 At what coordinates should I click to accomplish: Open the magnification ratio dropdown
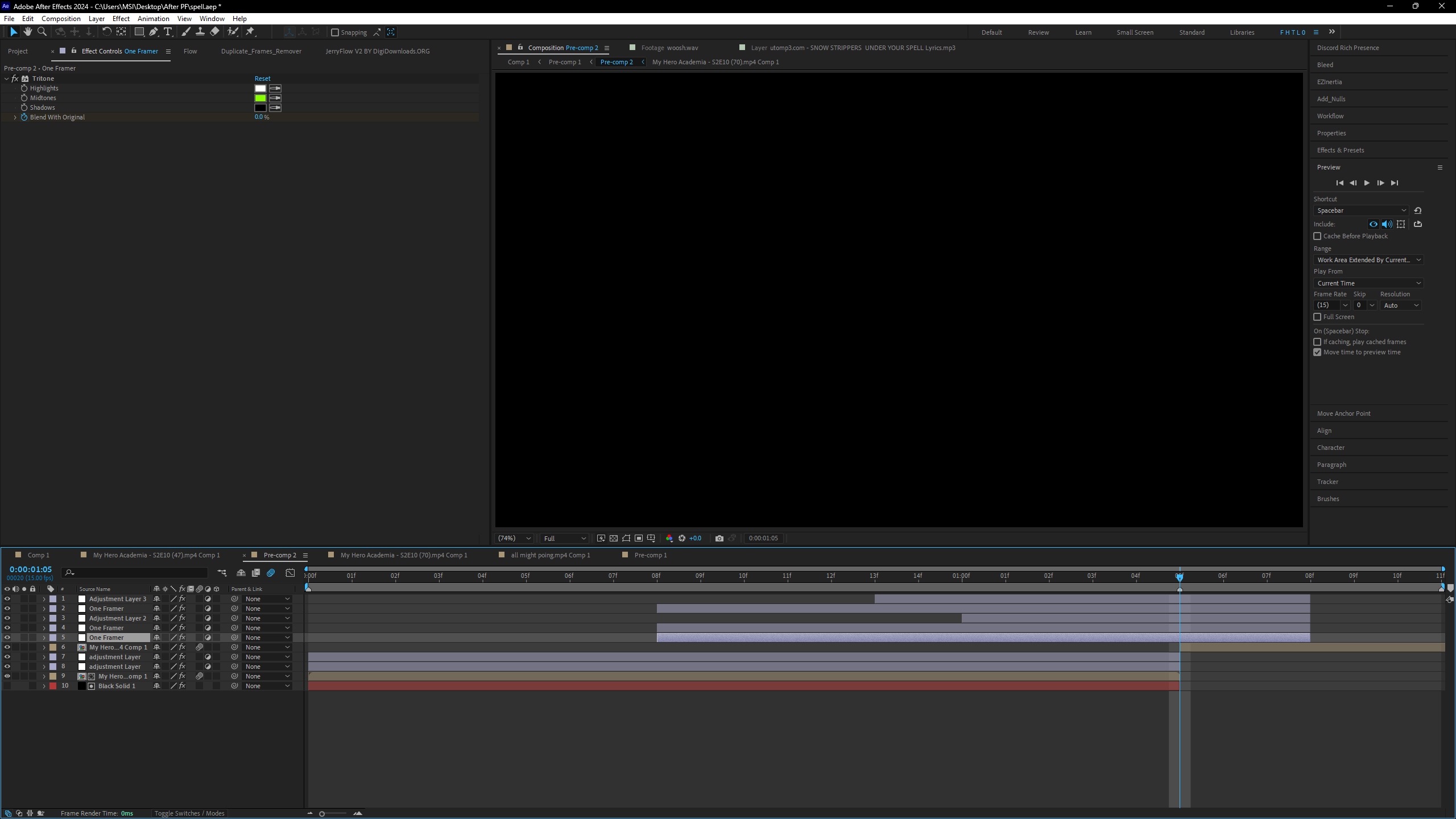[x=512, y=537]
